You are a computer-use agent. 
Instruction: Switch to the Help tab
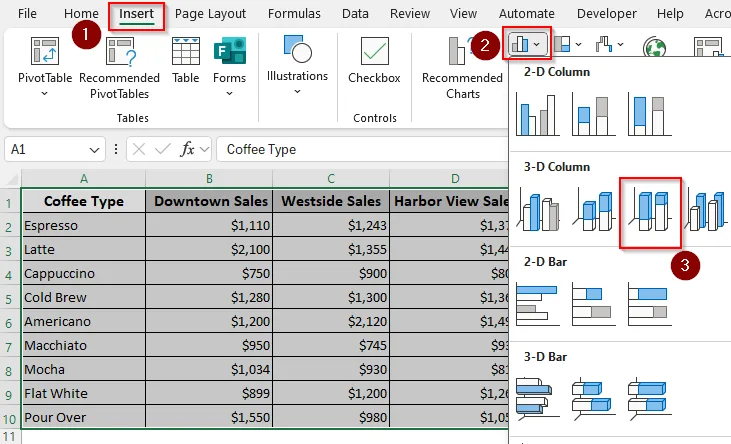(x=670, y=14)
